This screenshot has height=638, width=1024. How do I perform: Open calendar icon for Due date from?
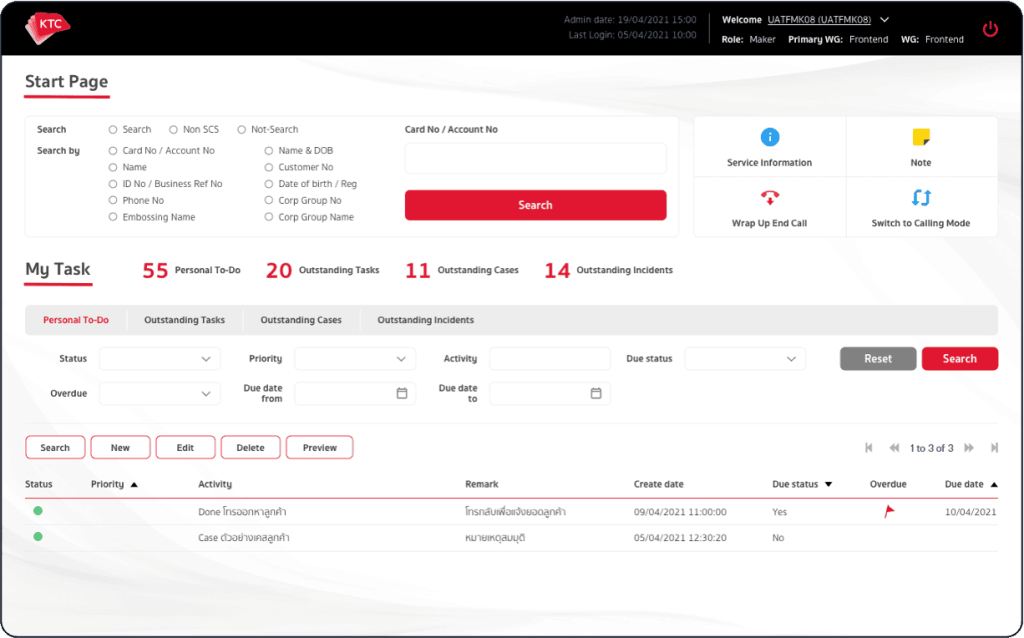click(x=402, y=393)
